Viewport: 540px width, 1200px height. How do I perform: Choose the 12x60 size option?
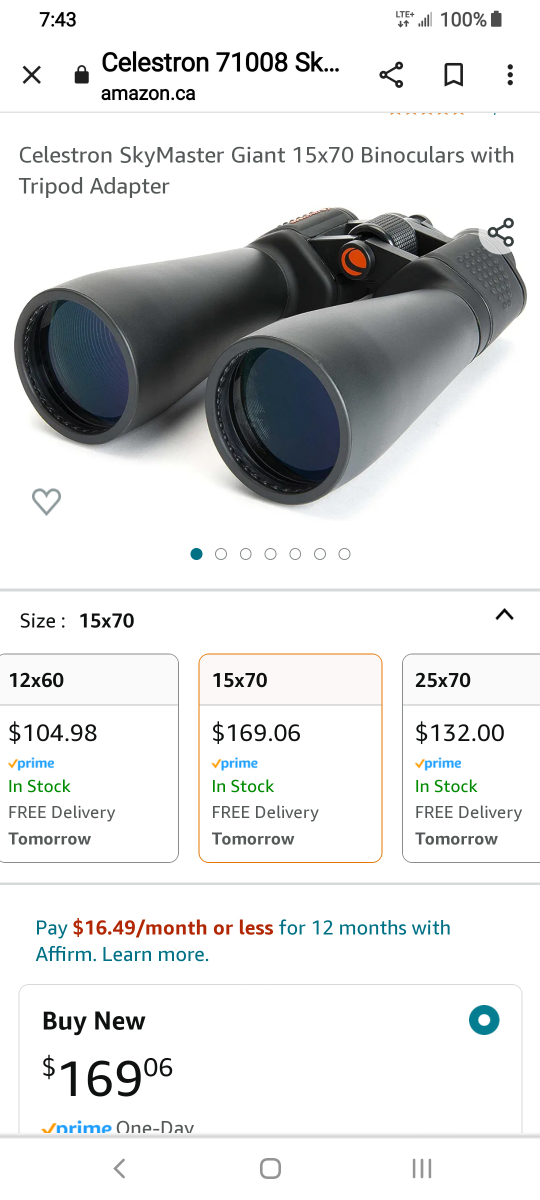89,758
